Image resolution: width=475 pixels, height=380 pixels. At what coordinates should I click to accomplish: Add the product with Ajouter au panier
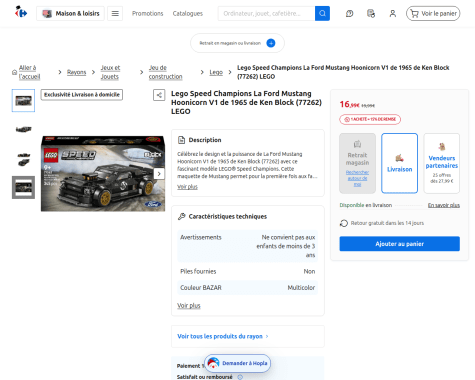[x=399, y=244]
